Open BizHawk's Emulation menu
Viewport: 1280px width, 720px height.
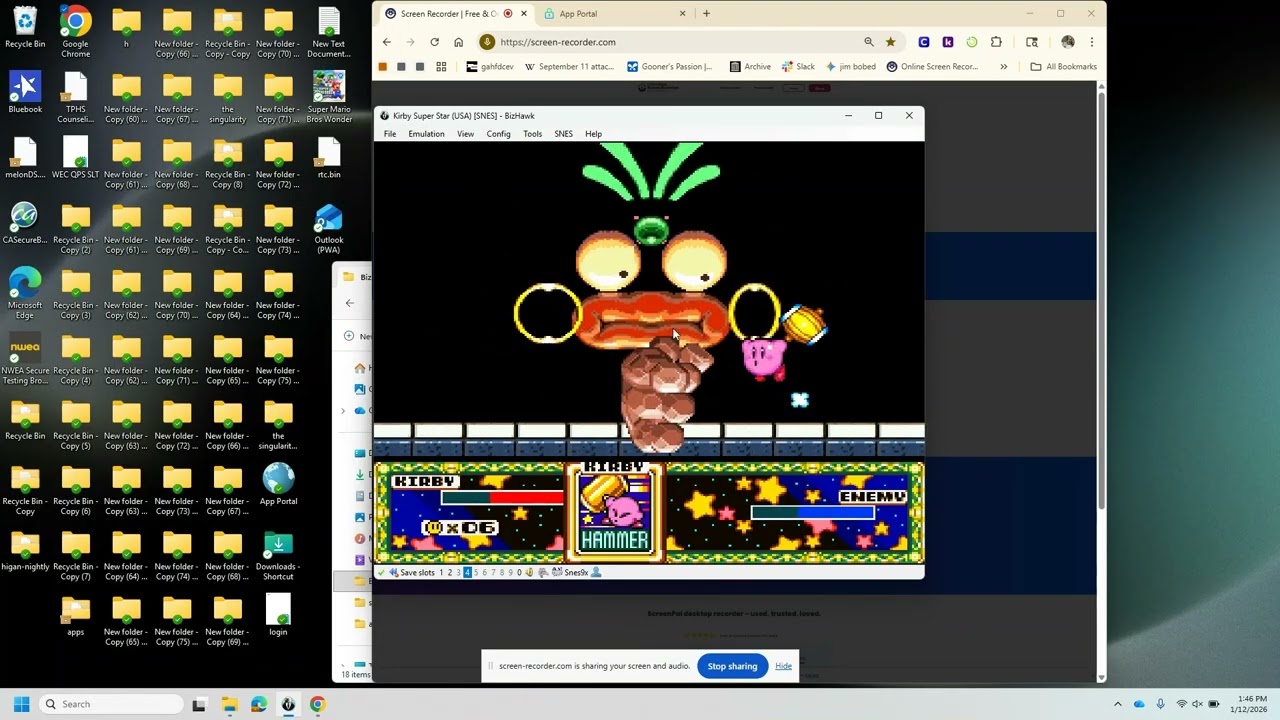(426, 134)
